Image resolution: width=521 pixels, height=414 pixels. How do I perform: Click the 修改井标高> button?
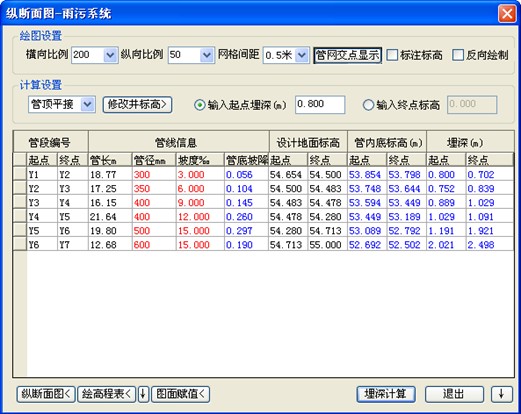click(137, 105)
